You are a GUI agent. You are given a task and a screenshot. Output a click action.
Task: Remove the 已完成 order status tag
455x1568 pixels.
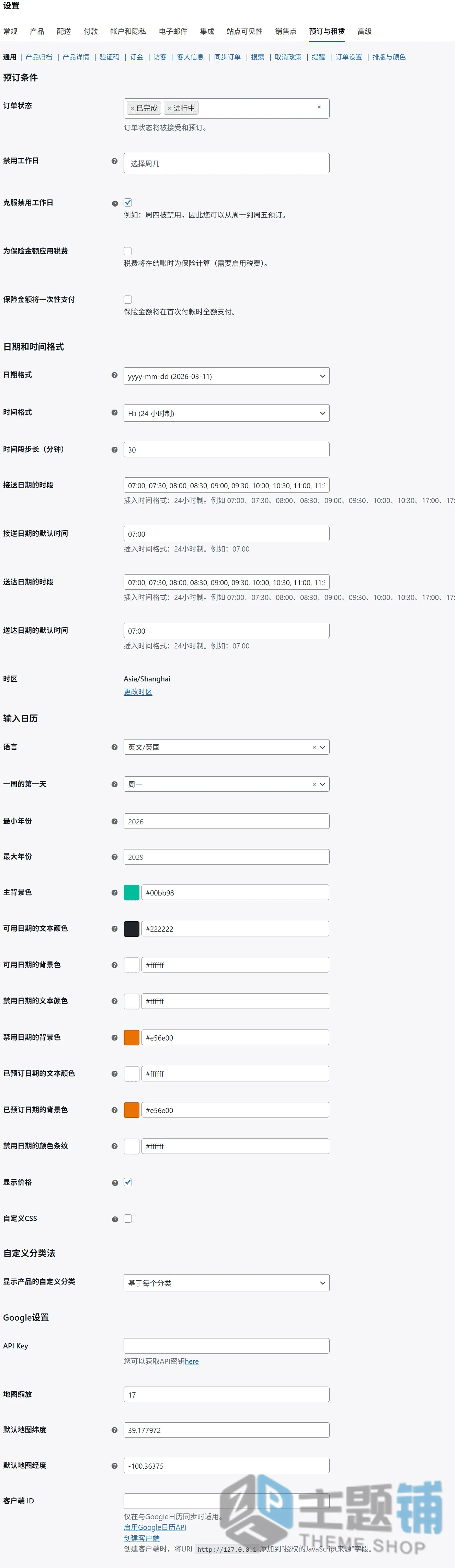[x=132, y=108]
